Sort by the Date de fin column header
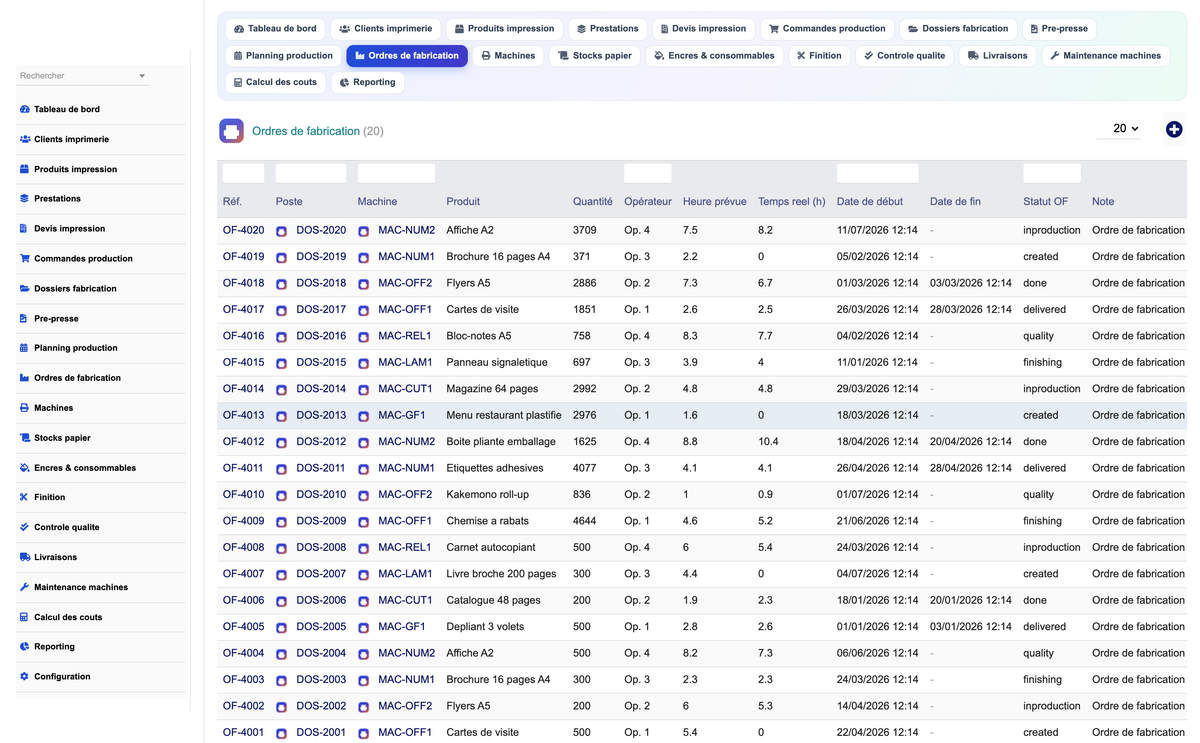Viewport: 1200px width, 743px height. click(955, 202)
